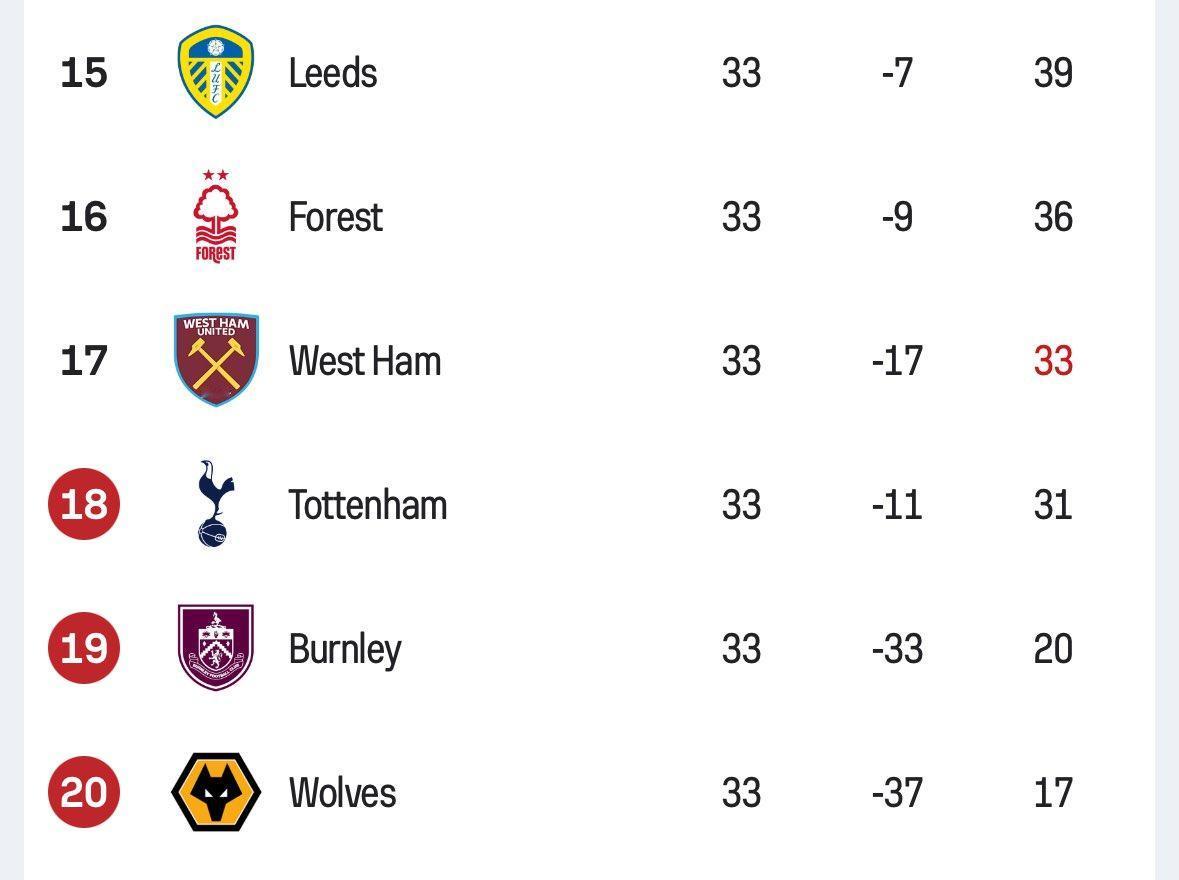Click the Leeds United crest

(216, 72)
